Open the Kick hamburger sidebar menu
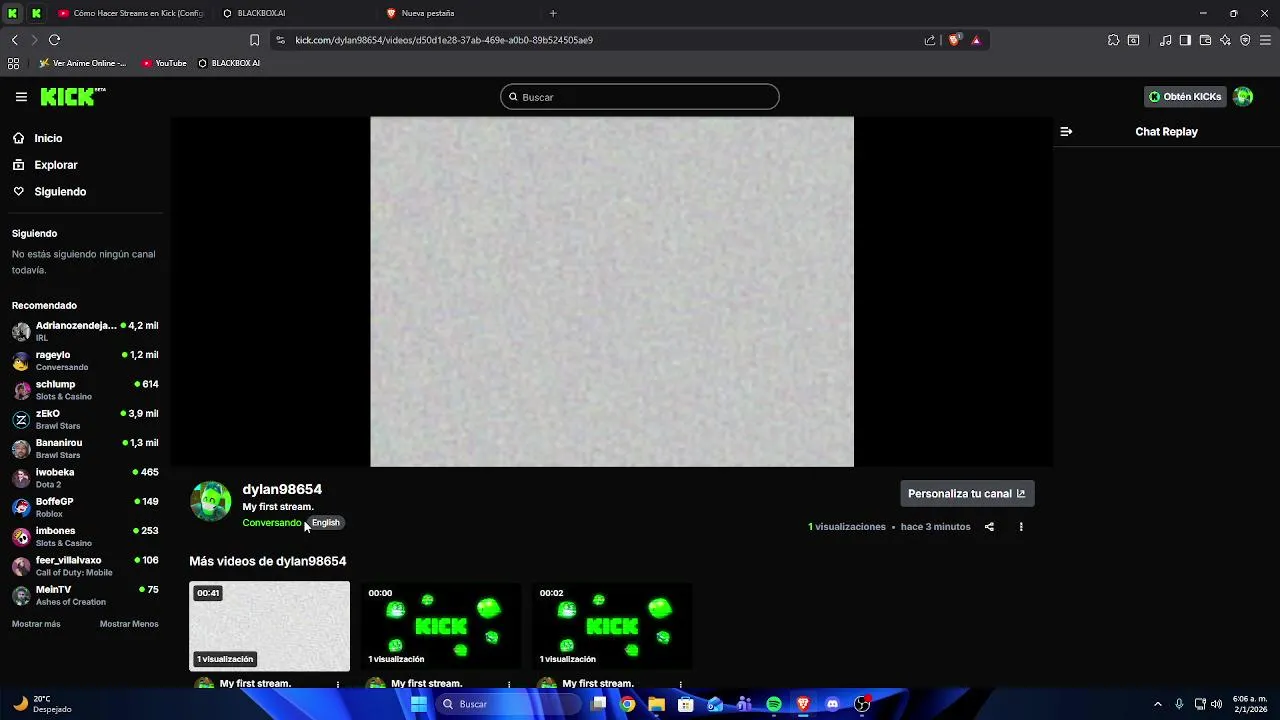The width and height of the screenshot is (1280, 720). pos(21,97)
